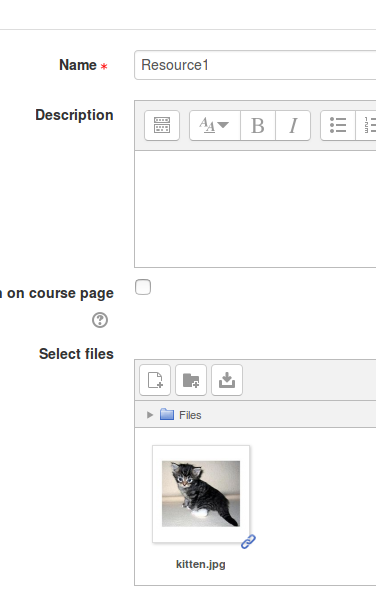The height and width of the screenshot is (602, 376).
Task: Apply italic formatting in description editor
Action: pyautogui.click(x=293, y=126)
